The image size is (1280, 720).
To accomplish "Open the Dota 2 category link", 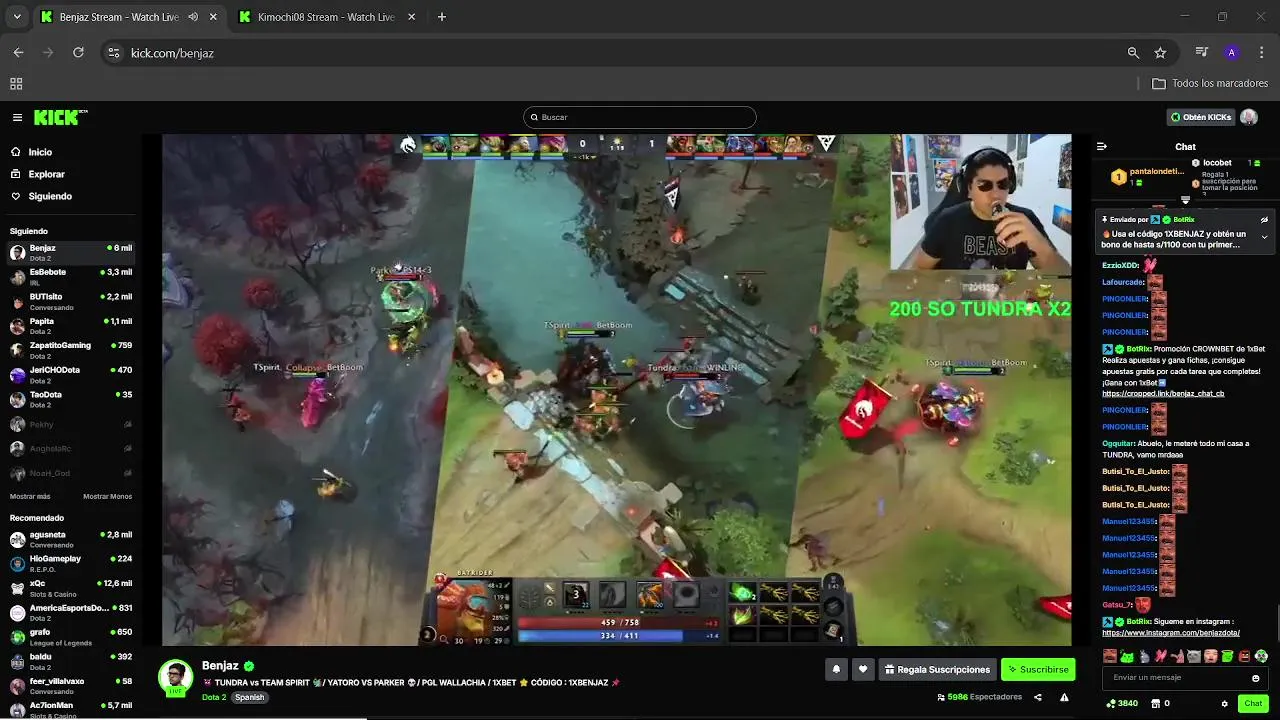I will point(214,697).
